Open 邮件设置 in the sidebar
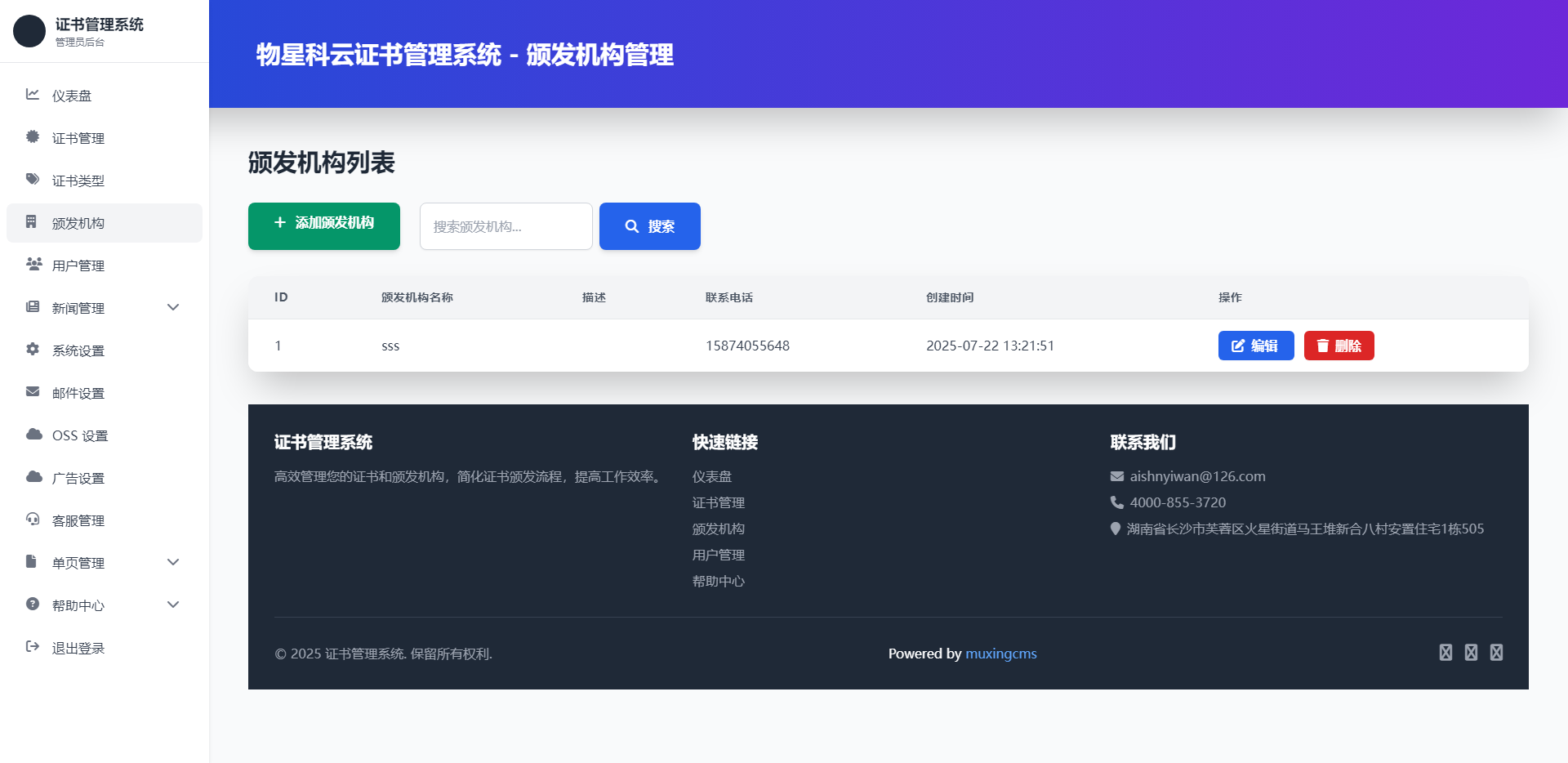The height and width of the screenshot is (763, 1568). [x=105, y=393]
